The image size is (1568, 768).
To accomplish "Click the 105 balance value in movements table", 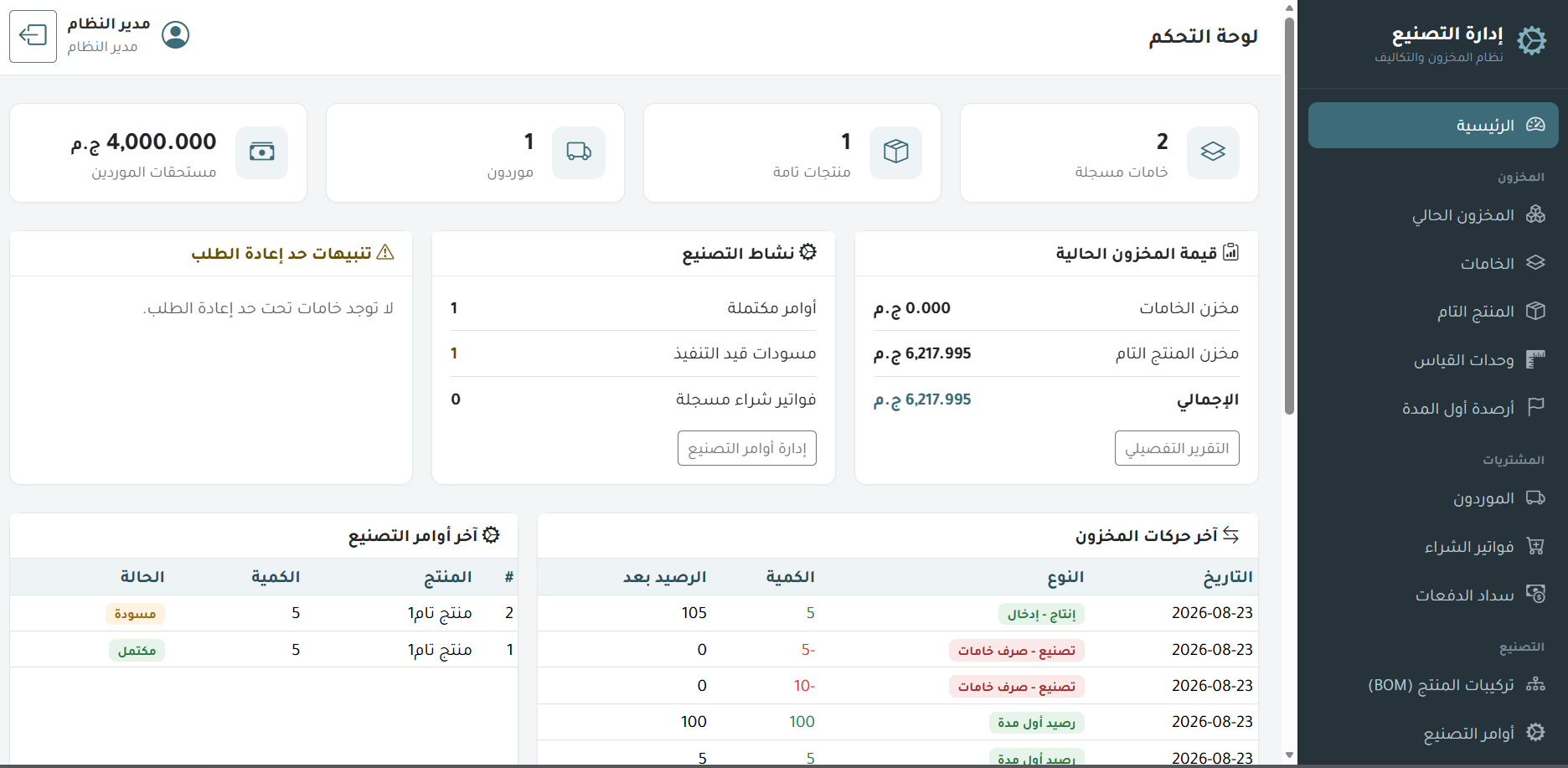I will [x=694, y=613].
